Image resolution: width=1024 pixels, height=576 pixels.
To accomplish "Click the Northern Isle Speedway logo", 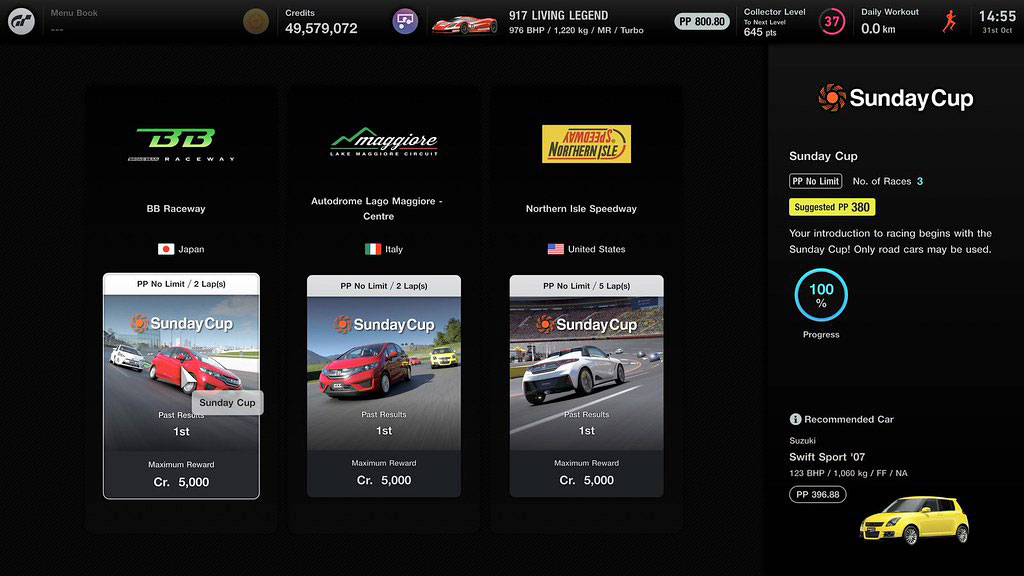I will click(586, 143).
